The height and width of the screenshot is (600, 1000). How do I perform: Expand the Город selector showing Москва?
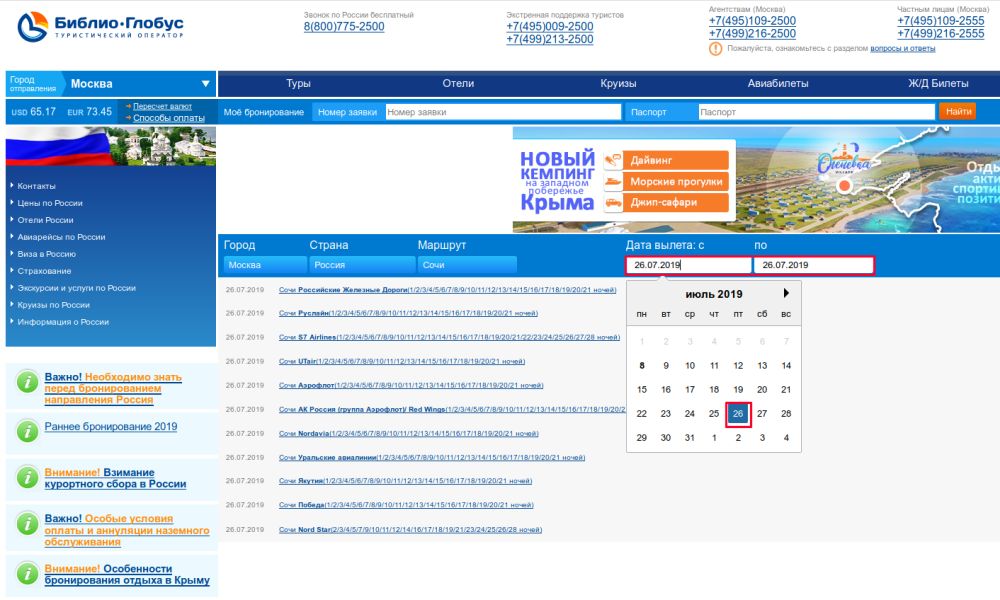coord(263,265)
